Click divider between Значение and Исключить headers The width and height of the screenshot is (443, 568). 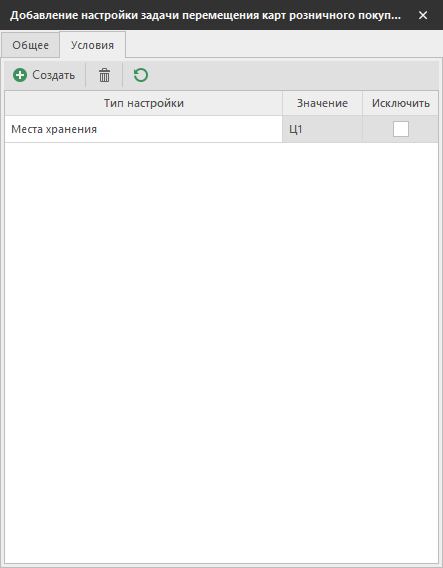click(x=363, y=103)
